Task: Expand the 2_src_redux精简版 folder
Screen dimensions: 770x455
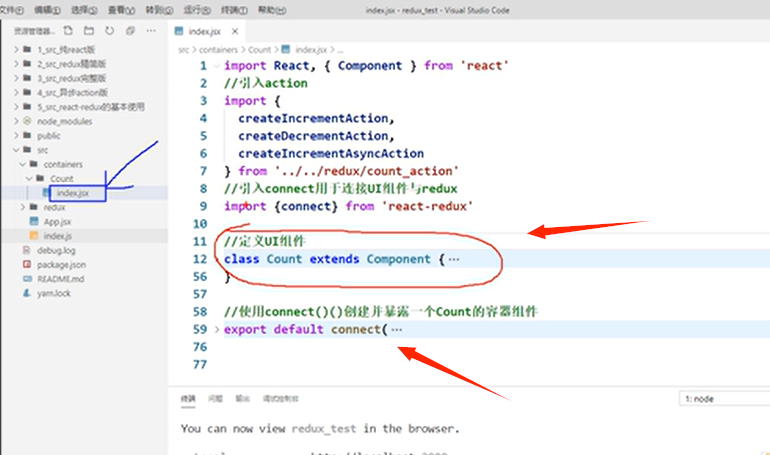Action: pos(16,63)
